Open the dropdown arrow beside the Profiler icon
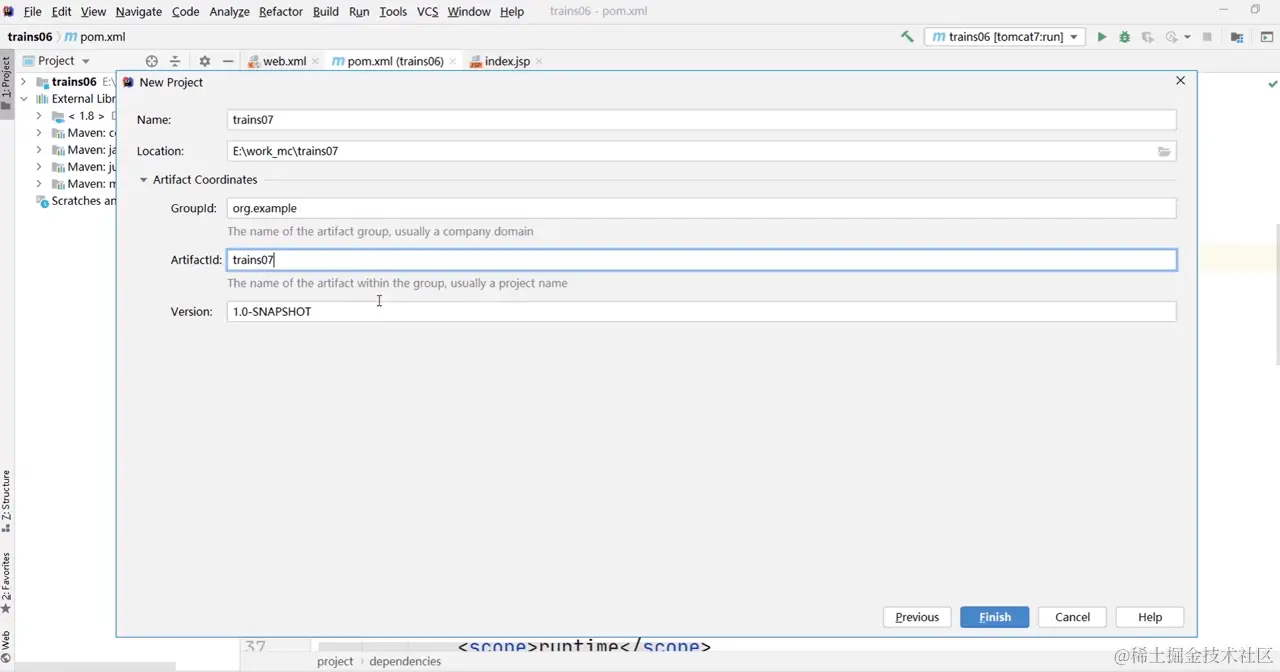This screenshot has width=1280, height=672. coord(1187,37)
